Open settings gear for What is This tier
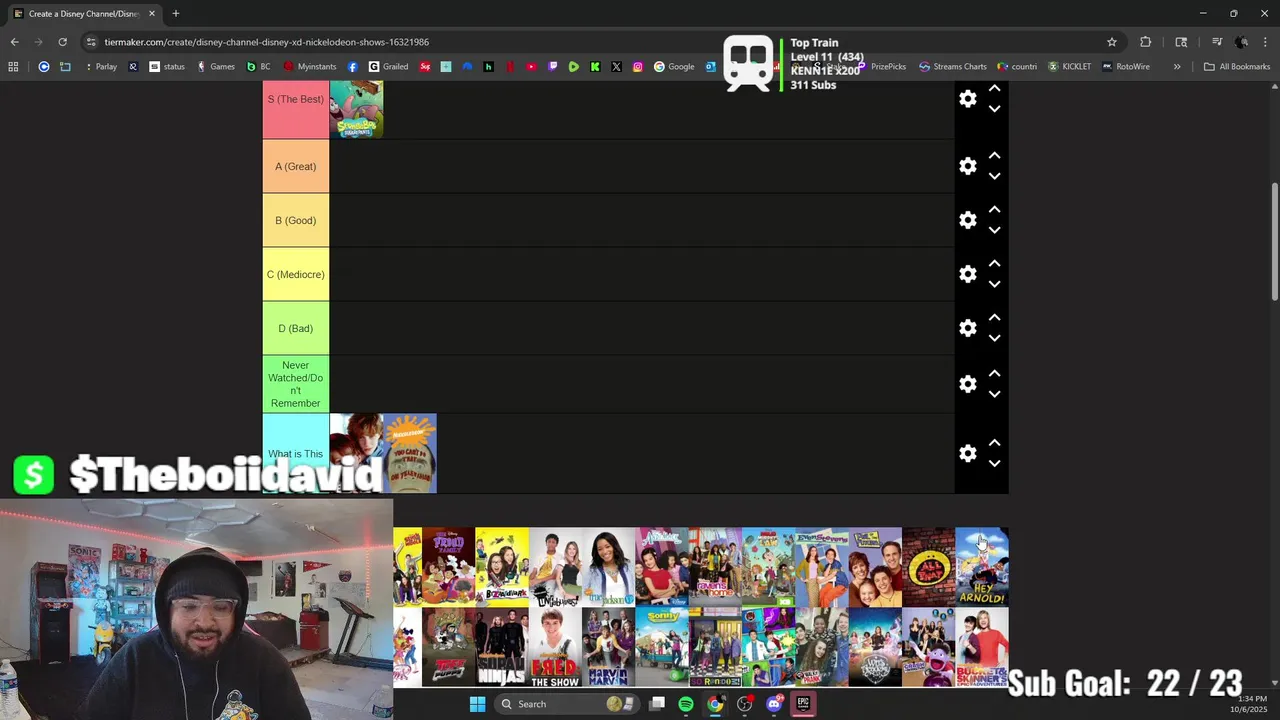 [x=967, y=454]
